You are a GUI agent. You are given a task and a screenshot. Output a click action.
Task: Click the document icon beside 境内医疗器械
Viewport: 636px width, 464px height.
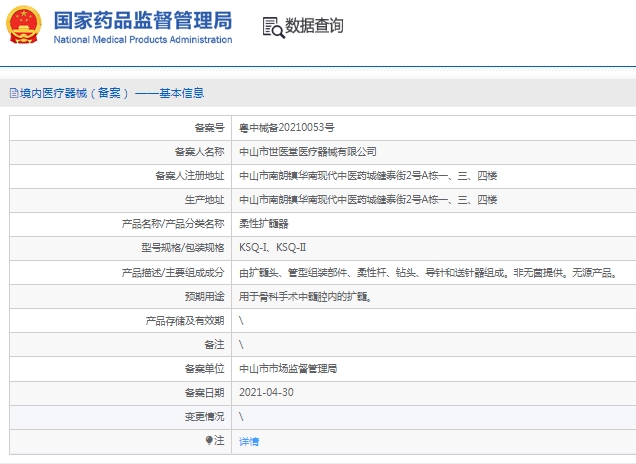pos(14,93)
